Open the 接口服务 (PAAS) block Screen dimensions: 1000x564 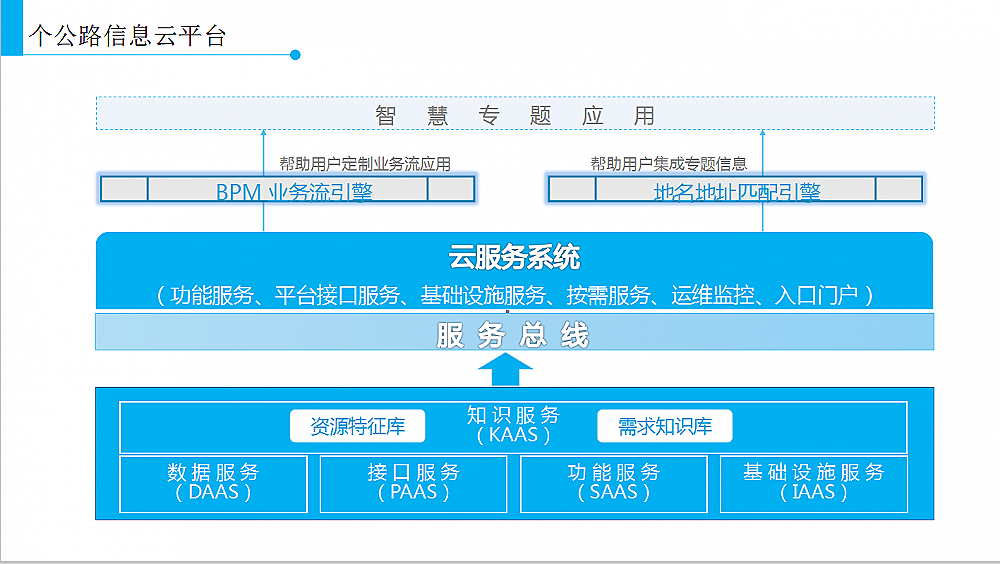pos(414,484)
